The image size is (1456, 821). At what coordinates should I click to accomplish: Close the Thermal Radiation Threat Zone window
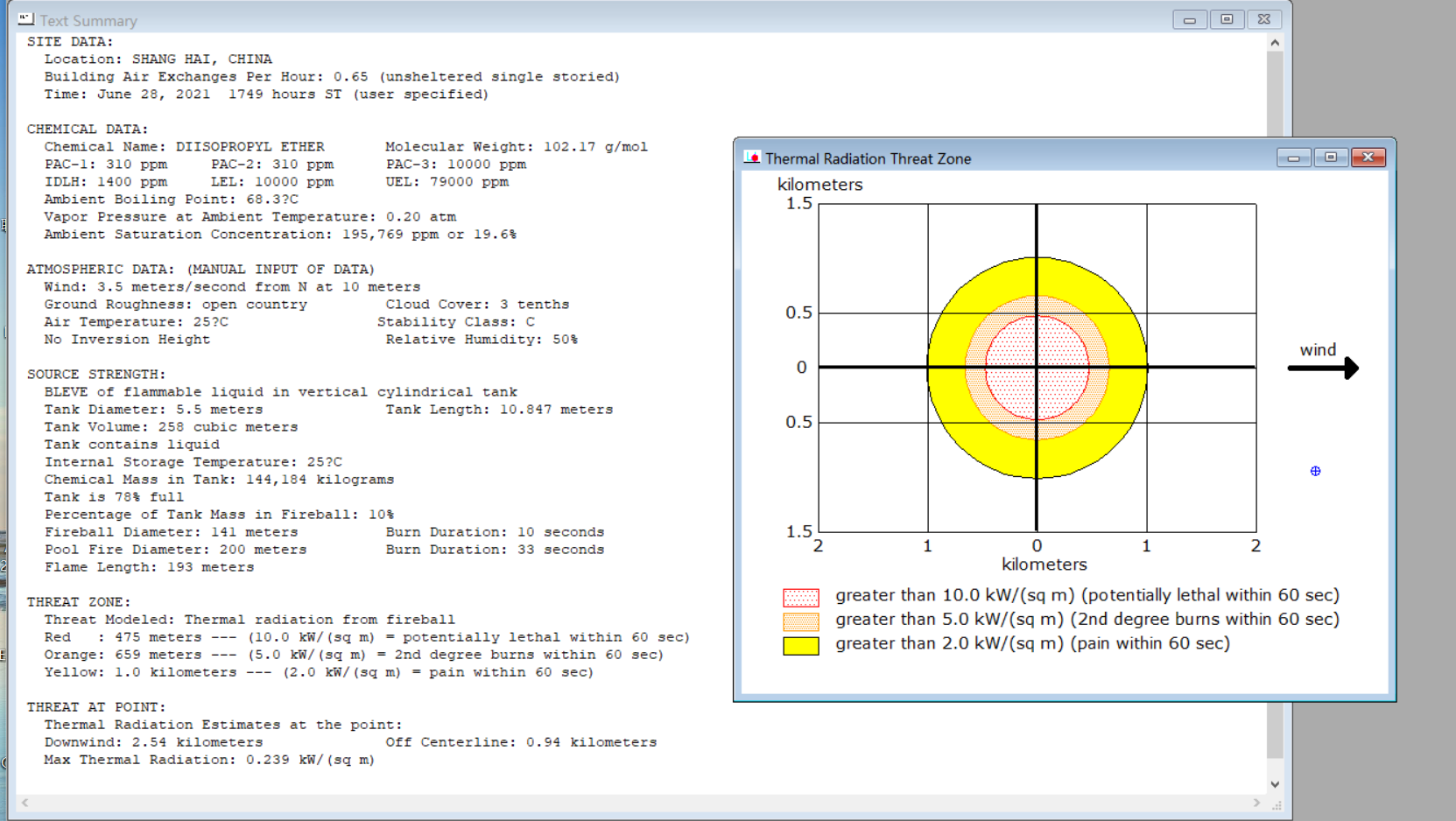pyautogui.click(x=1368, y=158)
